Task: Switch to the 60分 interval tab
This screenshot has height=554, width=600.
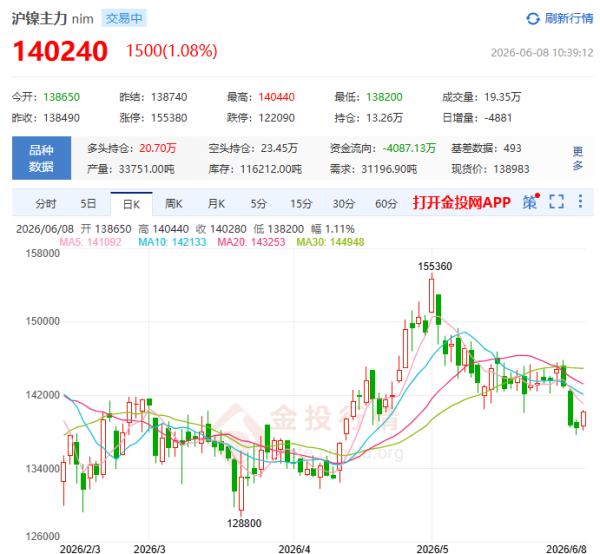Action: [386, 204]
